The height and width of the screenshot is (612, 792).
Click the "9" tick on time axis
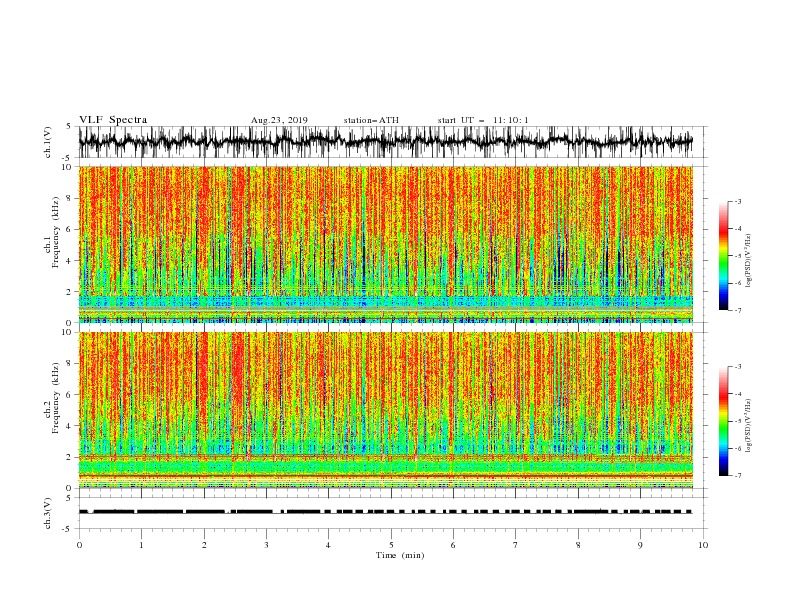(640, 545)
